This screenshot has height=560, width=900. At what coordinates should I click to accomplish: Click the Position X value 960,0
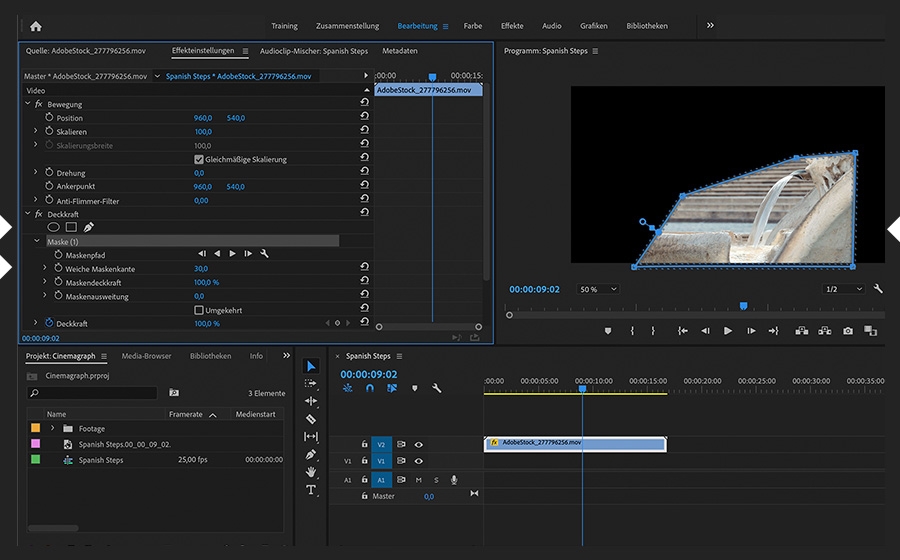pyautogui.click(x=203, y=118)
